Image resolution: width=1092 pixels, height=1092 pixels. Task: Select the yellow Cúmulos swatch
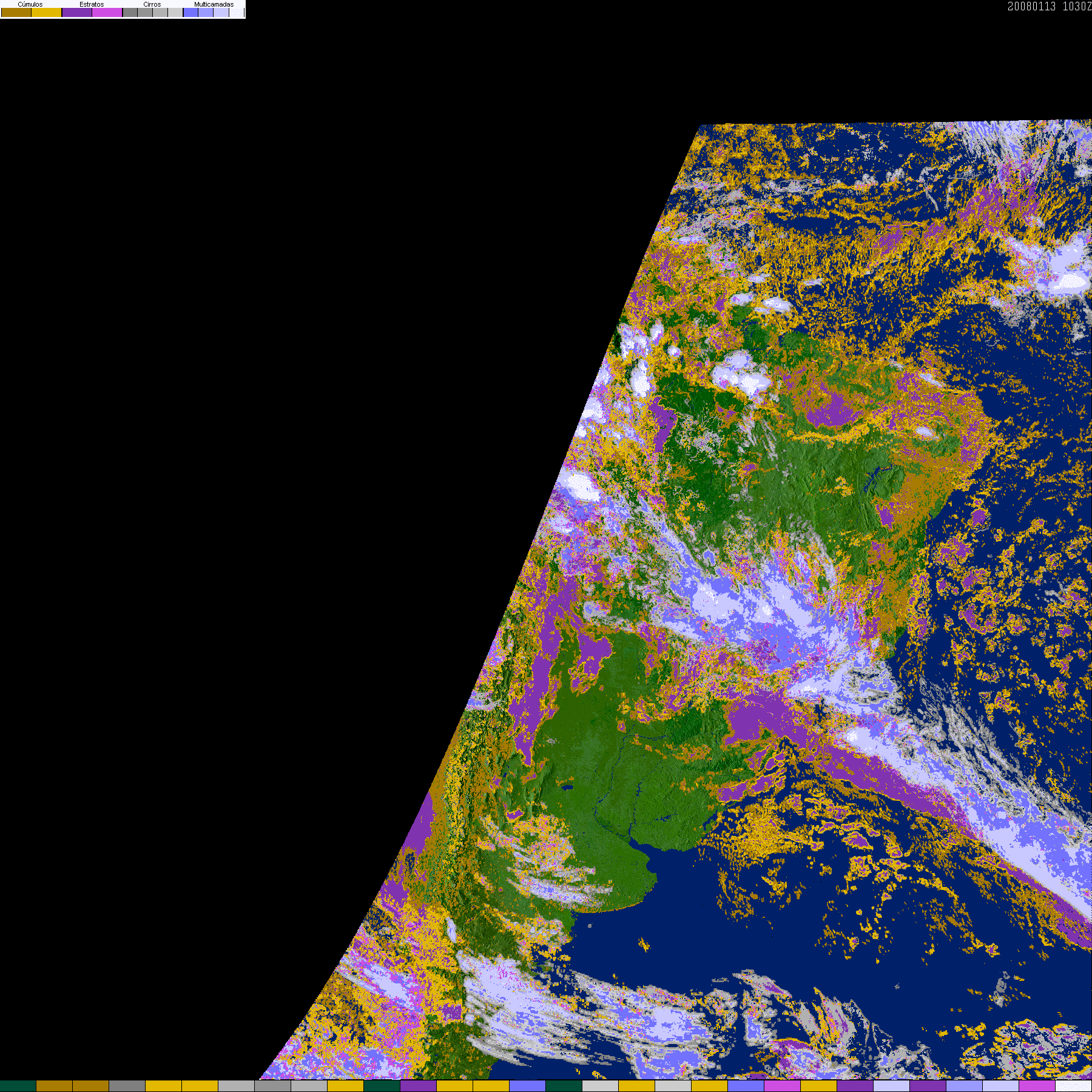(47, 12)
